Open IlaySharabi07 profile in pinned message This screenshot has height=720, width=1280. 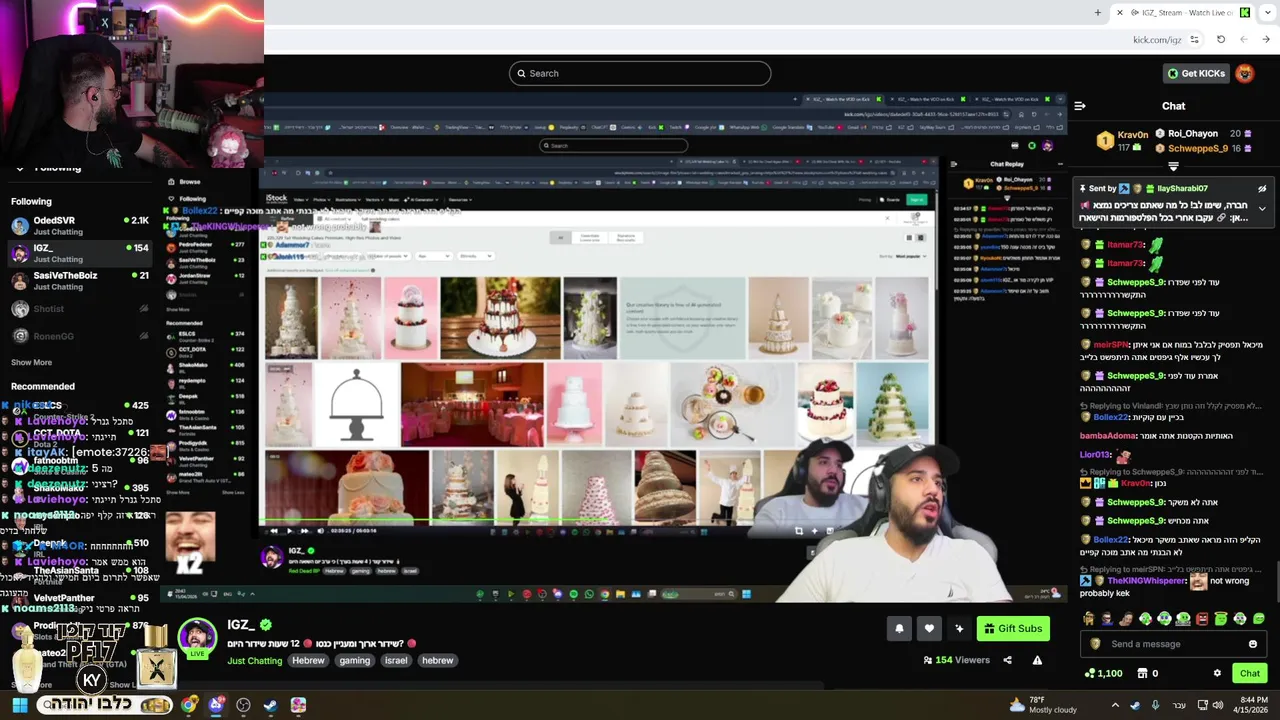coord(1182,188)
